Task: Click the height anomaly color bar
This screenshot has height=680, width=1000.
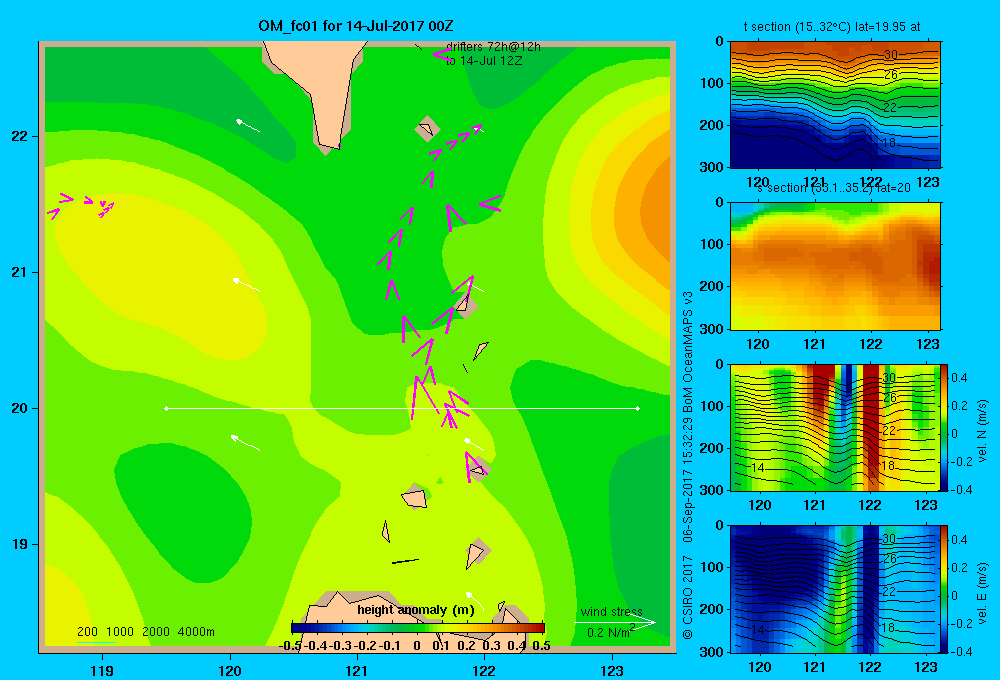Action: click(418, 628)
